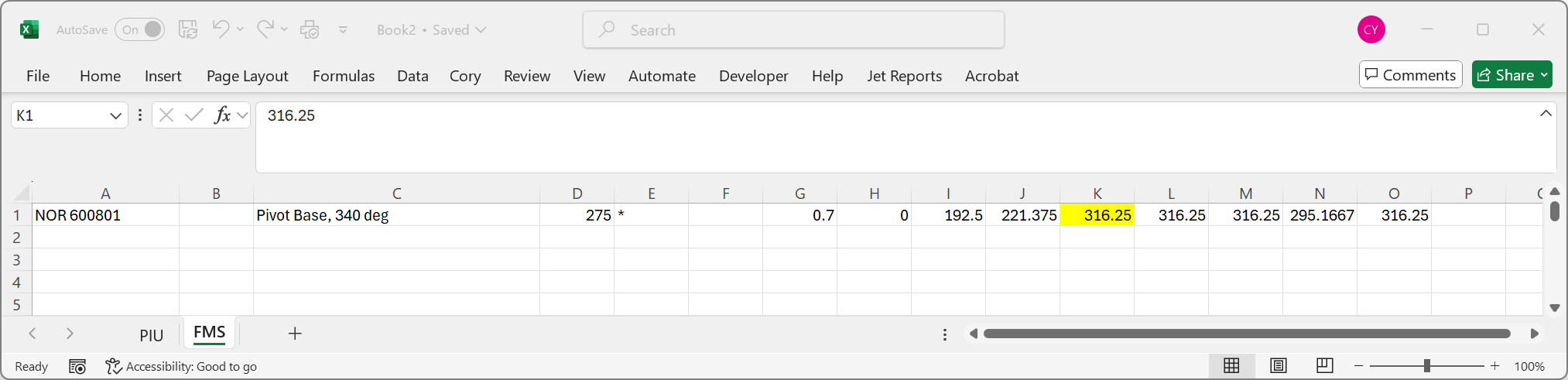Toggle the AutoSave switch

point(140,30)
